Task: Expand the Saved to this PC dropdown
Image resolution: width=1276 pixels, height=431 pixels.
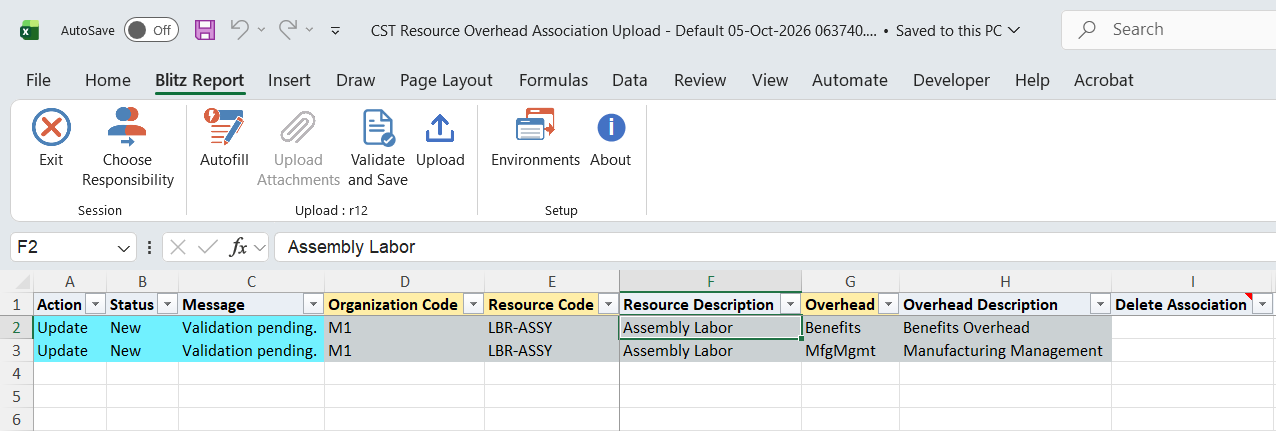Action: tap(1015, 30)
